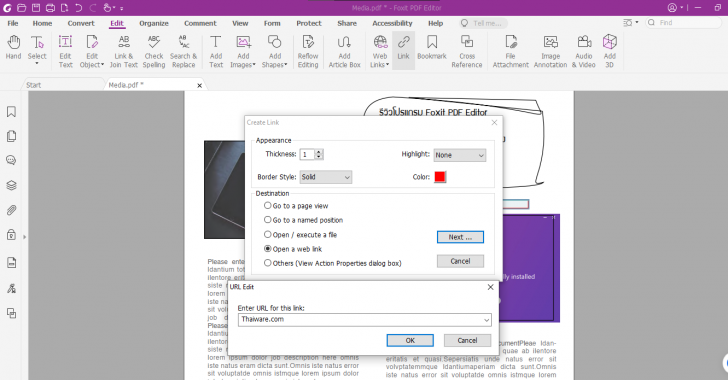Click the Add Shapes tool
The width and height of the screenshot is (728, 380).
[x=274, y=51]
